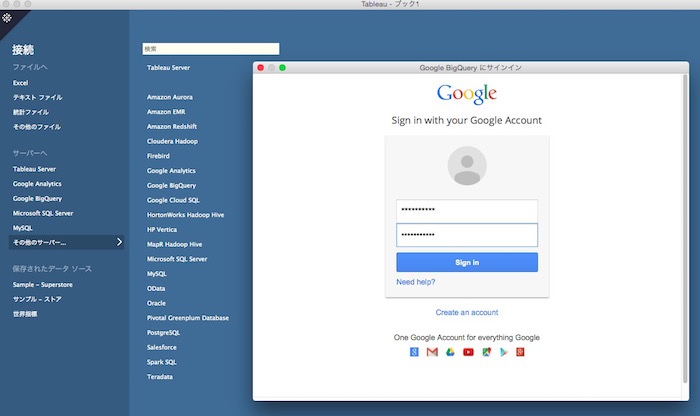Viewport: 700px width, 416px height.
Task: Close the Google BigQuery sign-in dialog
Action: click(261, 68)
